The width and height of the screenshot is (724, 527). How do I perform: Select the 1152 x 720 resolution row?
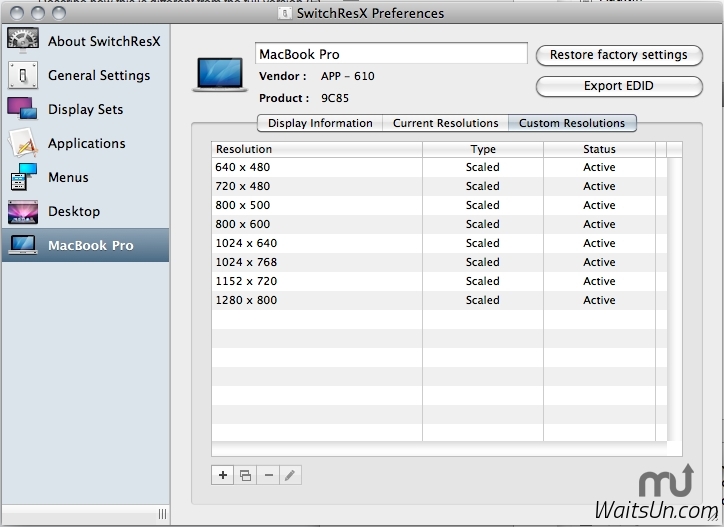coord(439,281)
